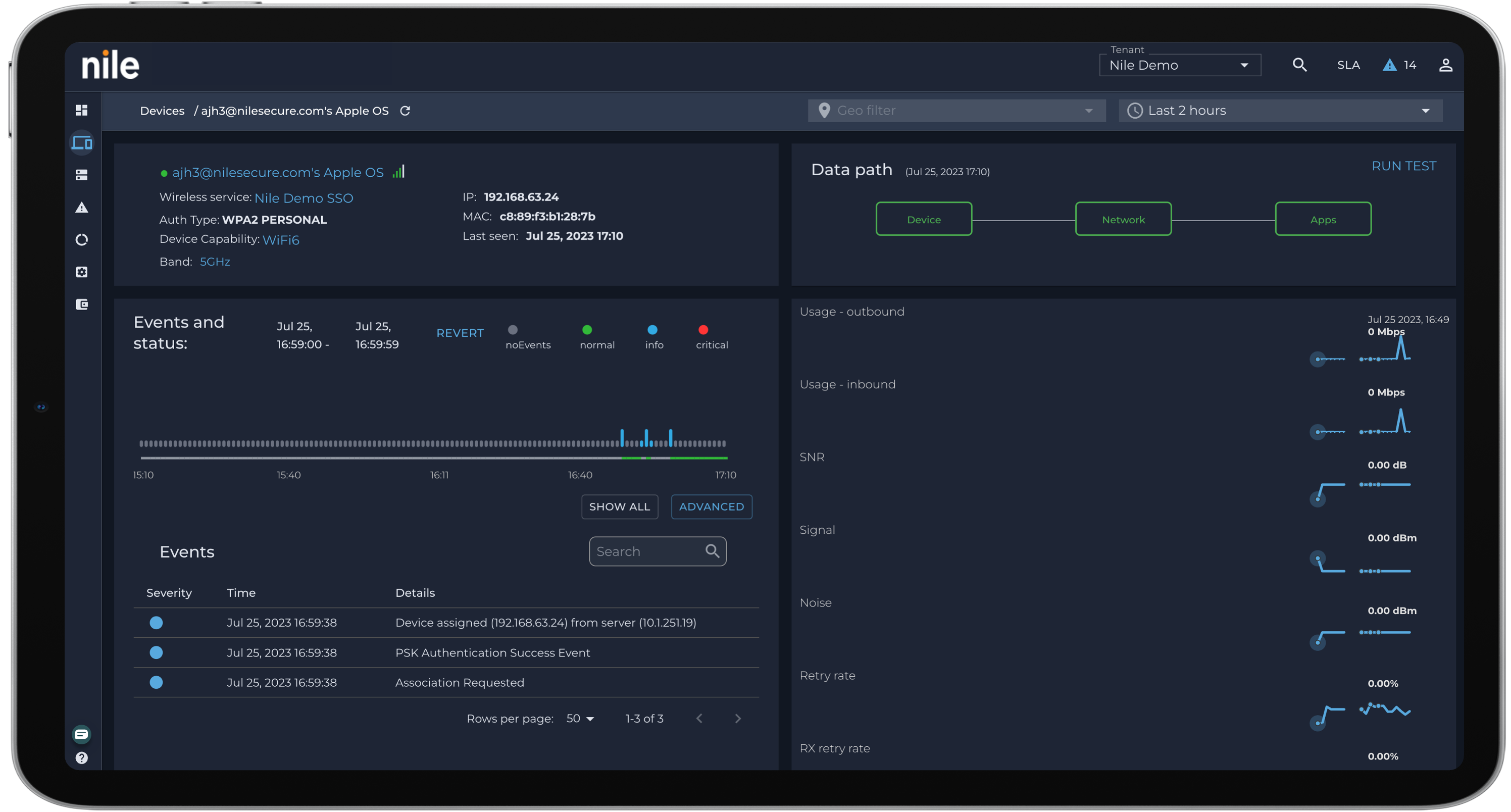Image resolution: width=1511 pixels, height=812 pixels.
Task: Sort events by Severity column header
Action: click(x=169, y=592)
